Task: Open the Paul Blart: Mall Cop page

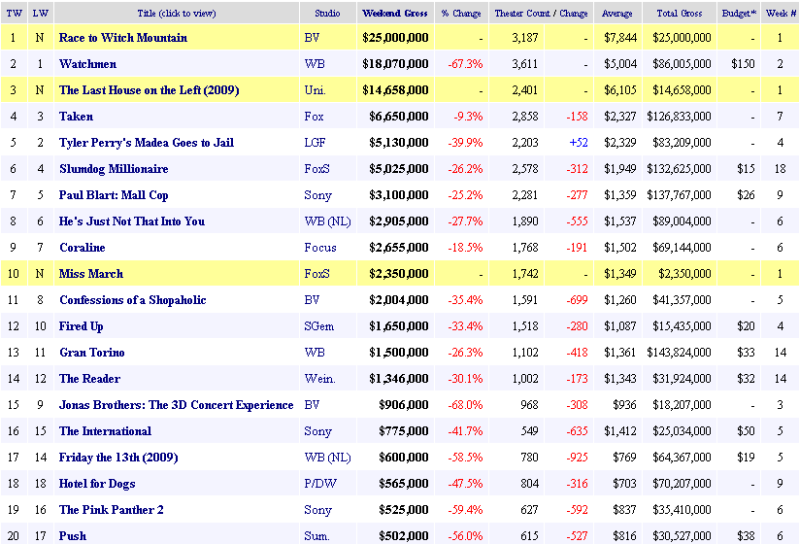Action: tap(113, 195)
